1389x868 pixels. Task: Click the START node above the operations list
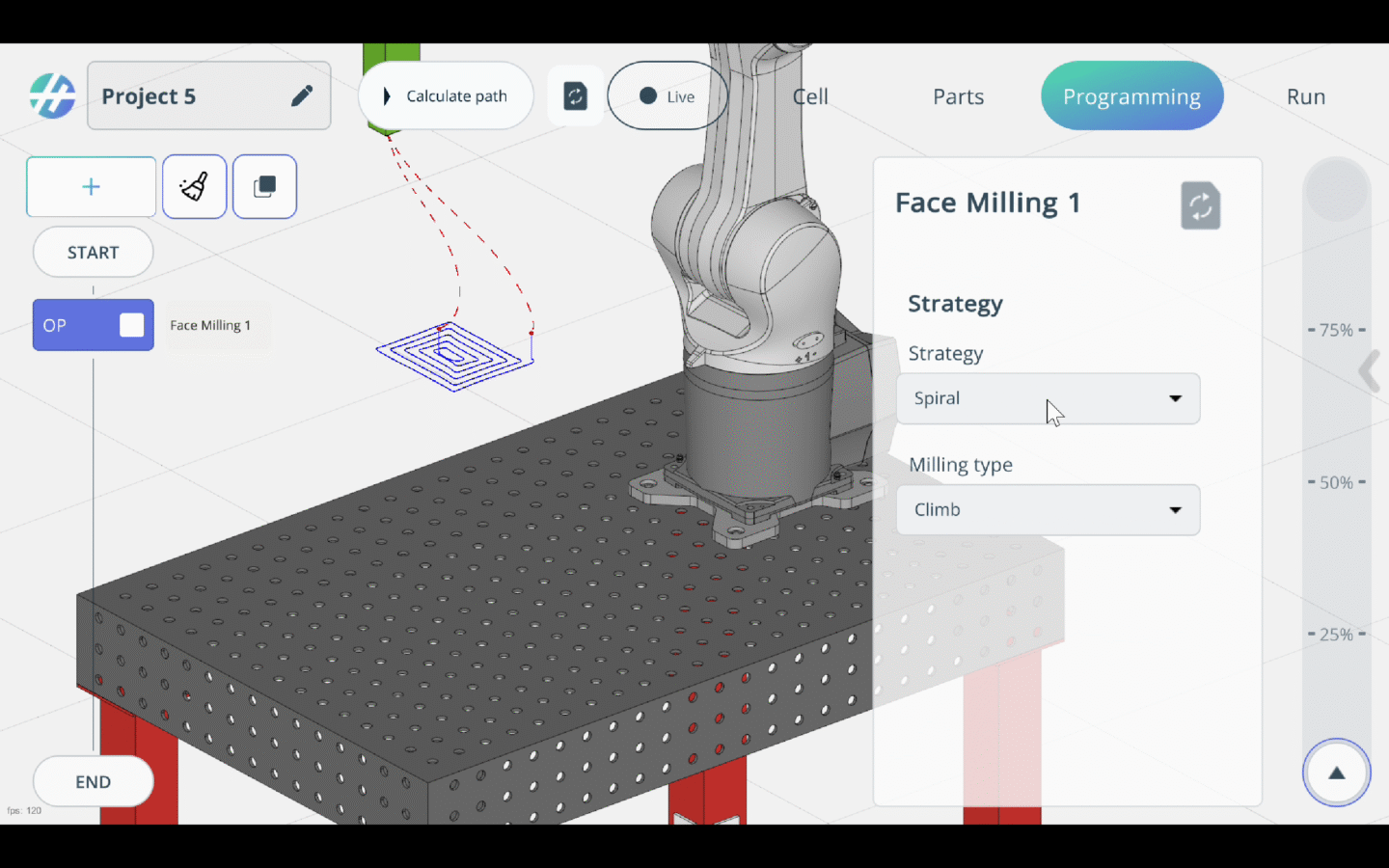[x=92, y=252]
